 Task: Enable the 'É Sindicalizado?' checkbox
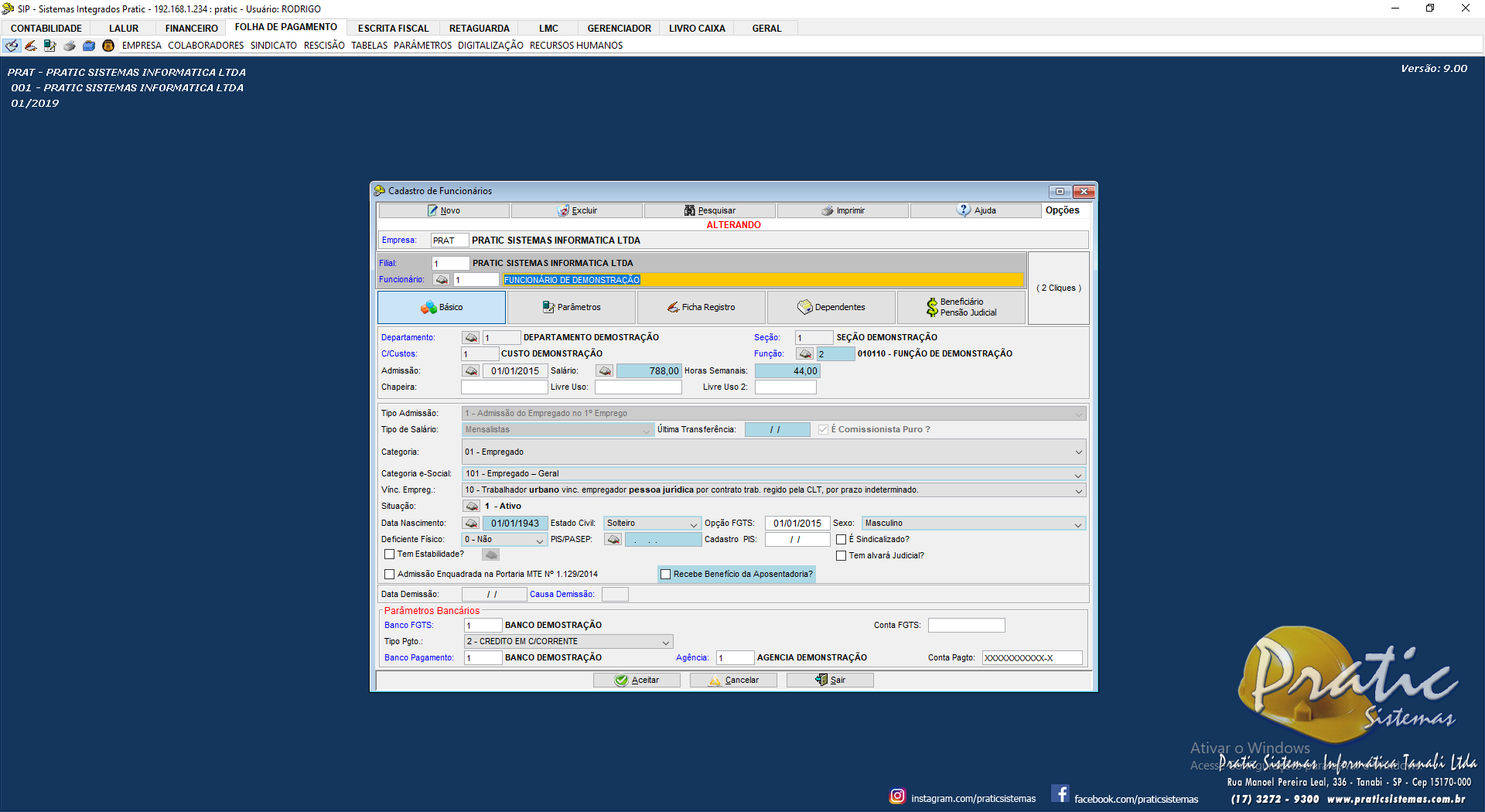[x=841, y=540]
